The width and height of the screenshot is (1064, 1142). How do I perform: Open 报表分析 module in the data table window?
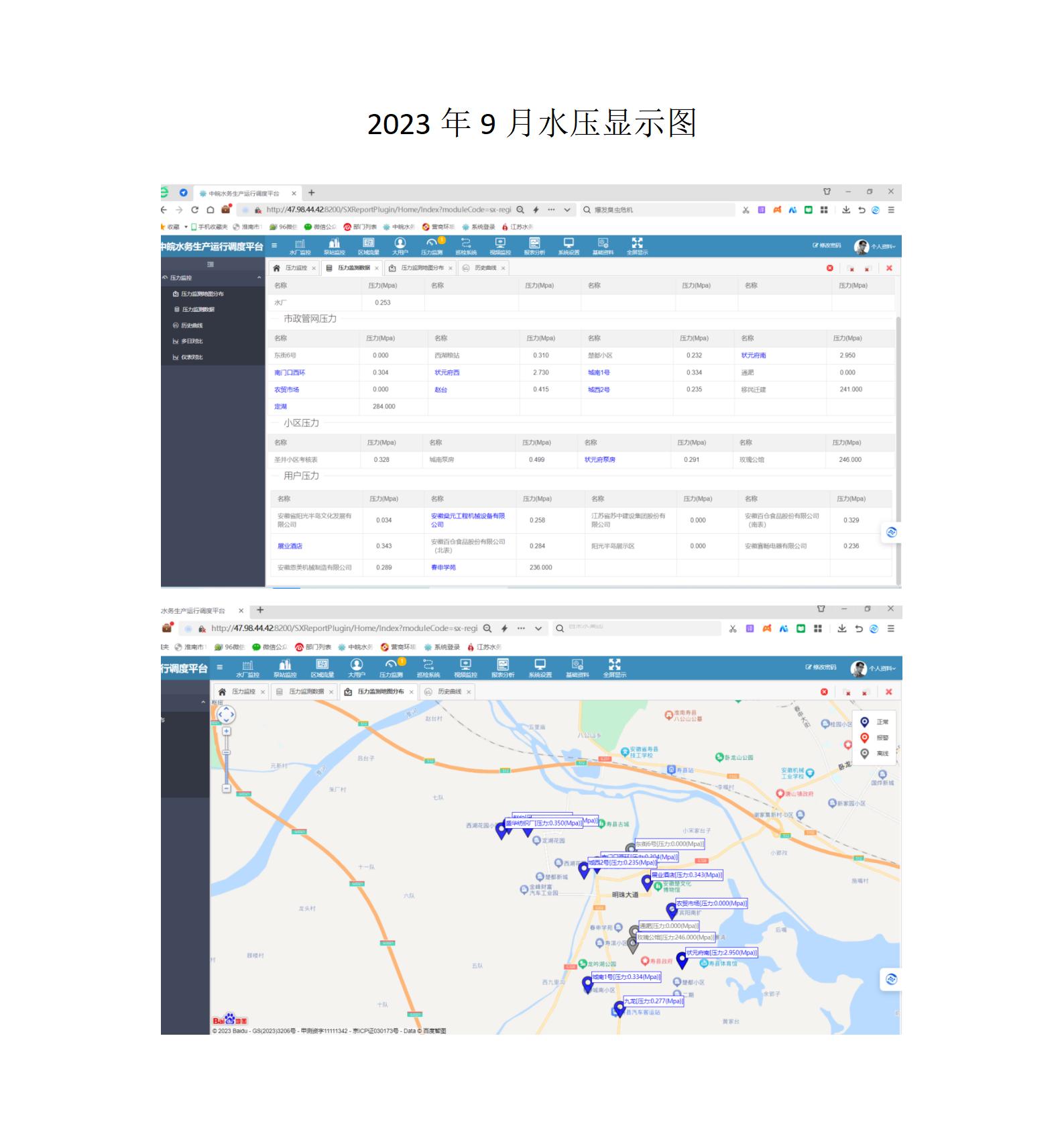pyautogui.click(x=534, y=246)
